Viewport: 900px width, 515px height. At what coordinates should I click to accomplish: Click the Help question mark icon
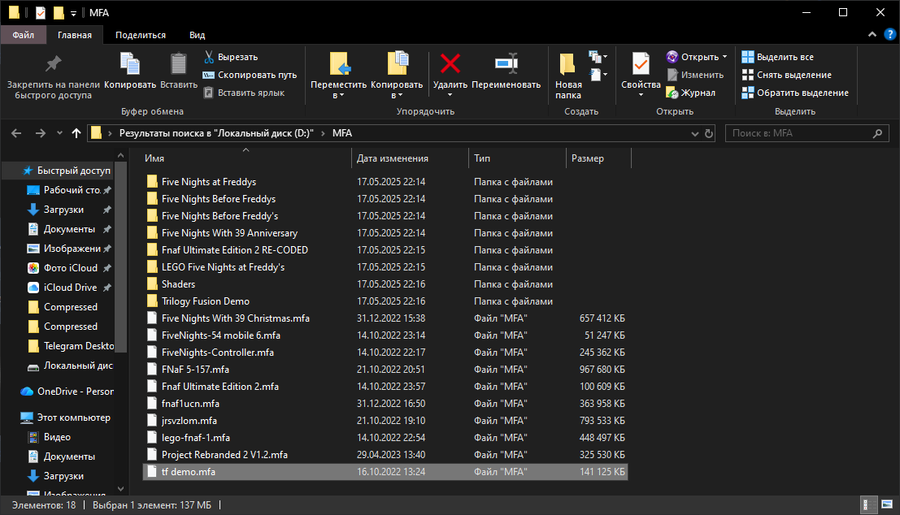coord(890,34)
